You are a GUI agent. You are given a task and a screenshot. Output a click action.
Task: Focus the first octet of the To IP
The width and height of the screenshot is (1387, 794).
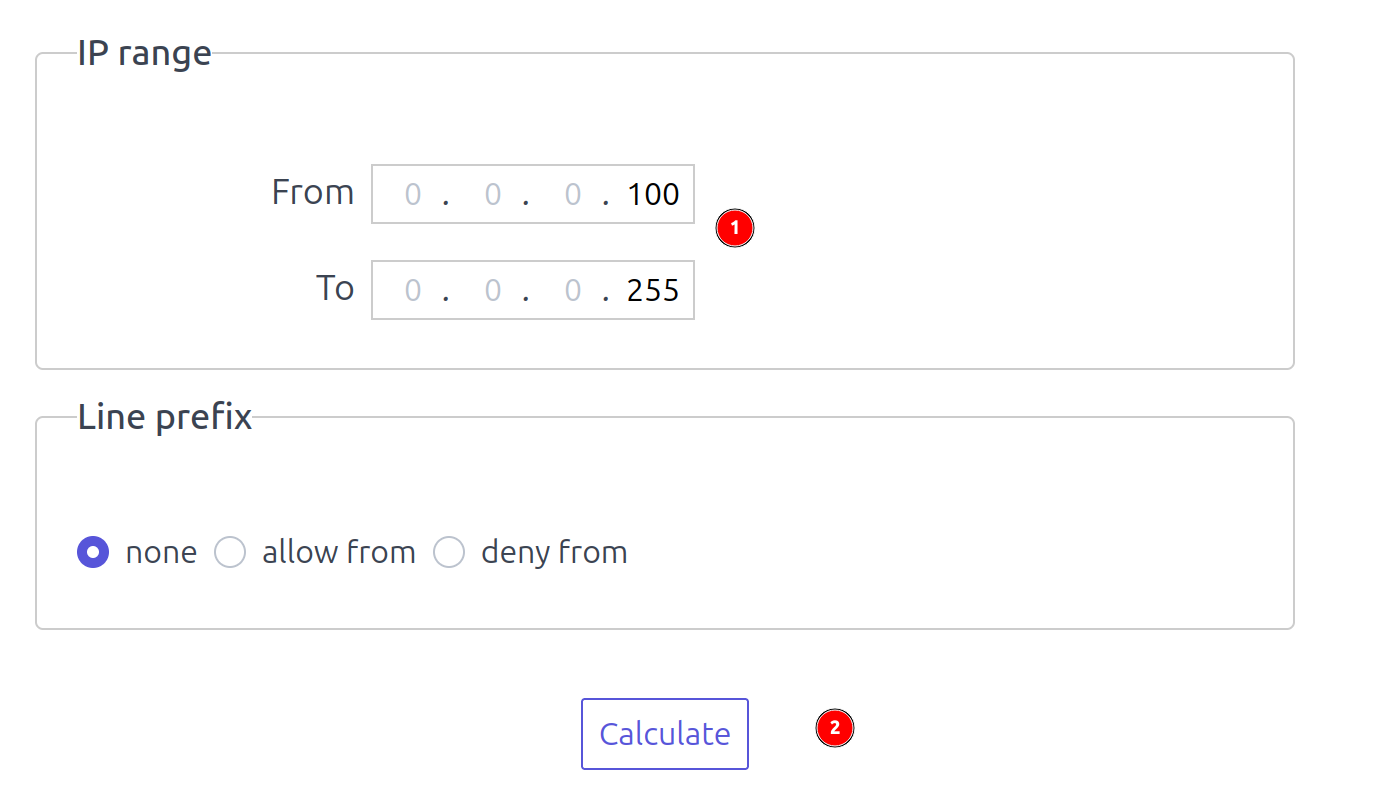(x=412, y=290)
